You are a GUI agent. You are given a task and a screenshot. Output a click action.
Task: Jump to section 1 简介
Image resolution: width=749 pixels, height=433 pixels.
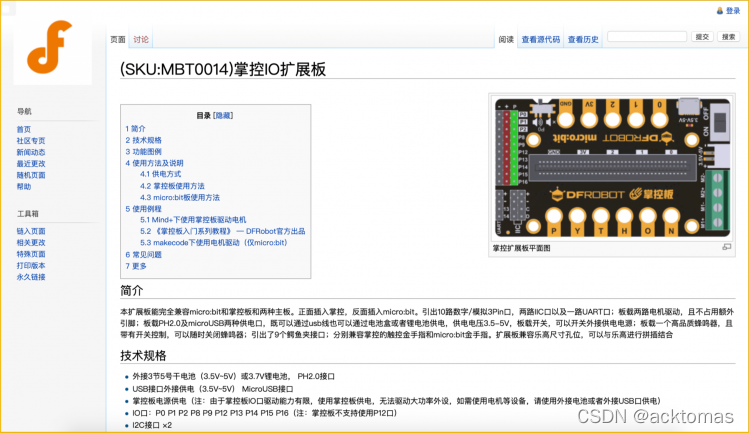coord(135,129)
